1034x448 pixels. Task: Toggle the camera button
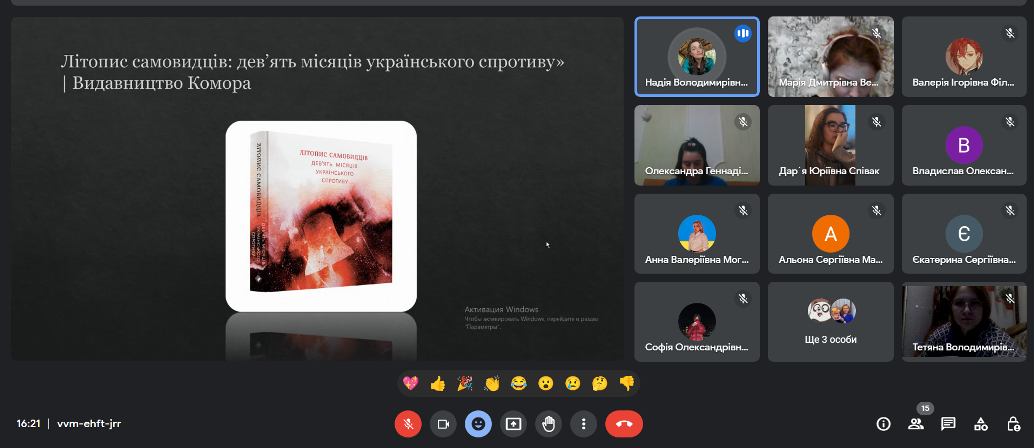[443, 424]
